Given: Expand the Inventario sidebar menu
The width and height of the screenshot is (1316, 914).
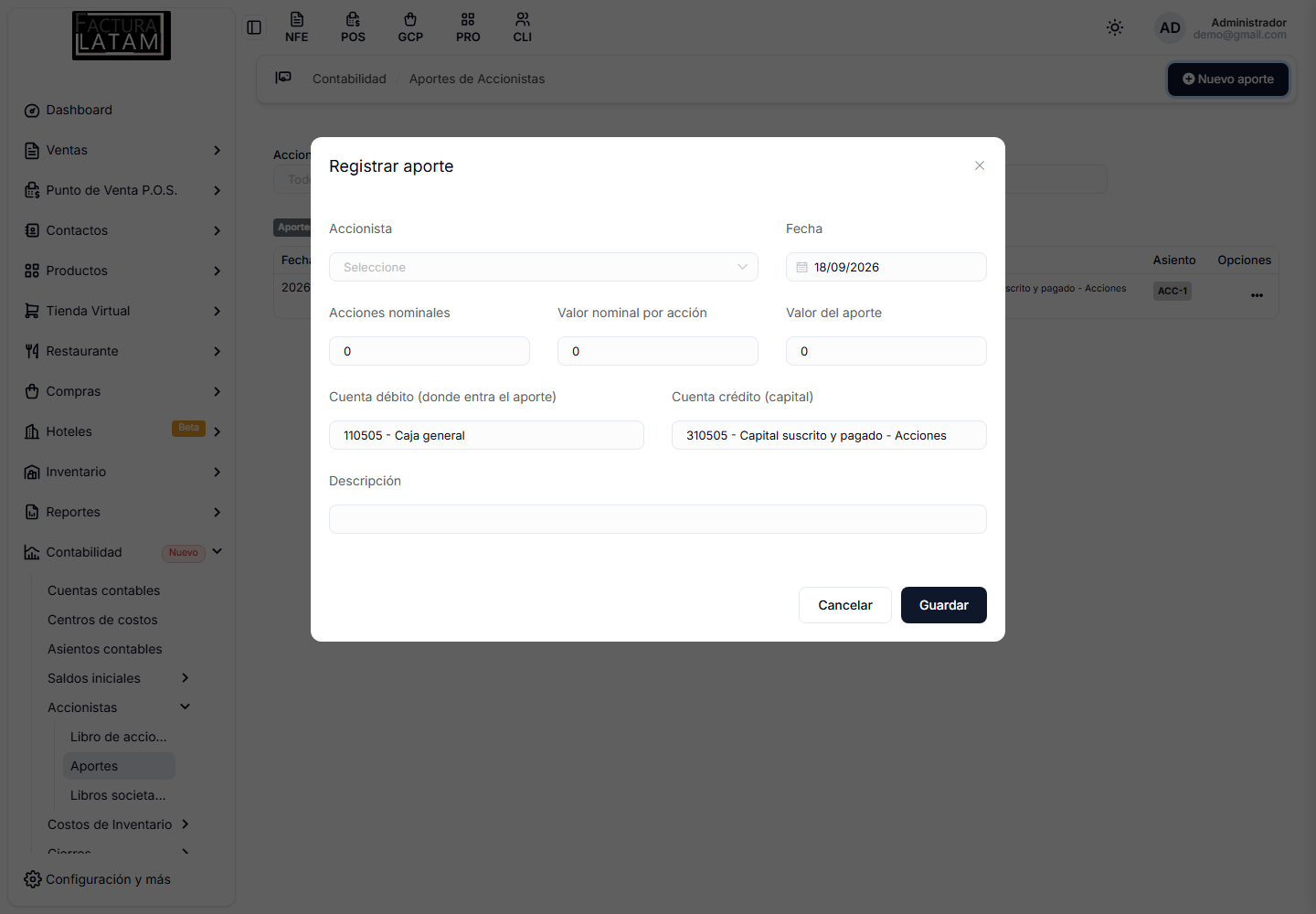Looking at the screenshot, I should 122,472.
